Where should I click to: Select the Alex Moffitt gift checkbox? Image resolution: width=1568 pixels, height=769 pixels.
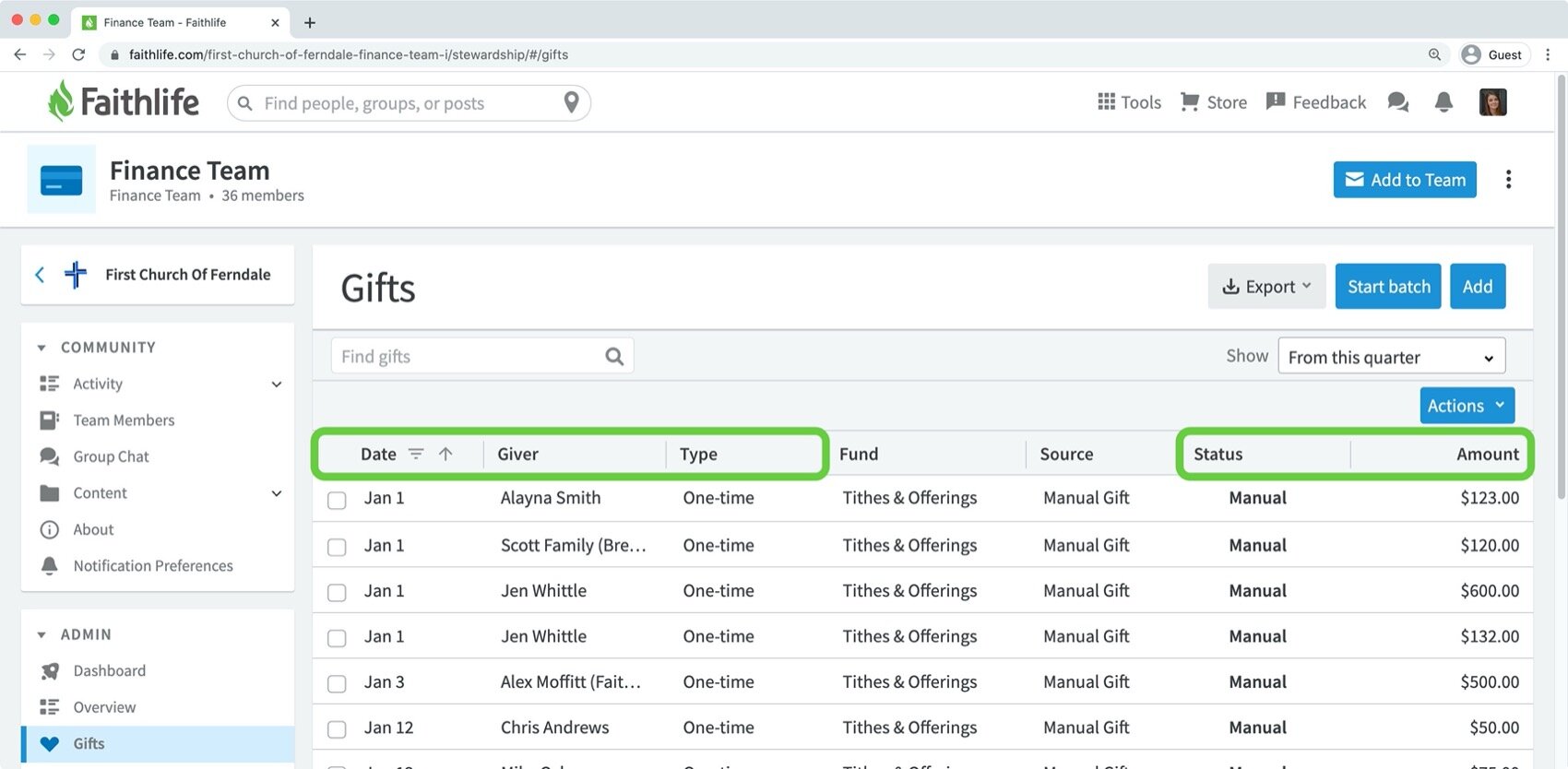click(x=337, y=683)
